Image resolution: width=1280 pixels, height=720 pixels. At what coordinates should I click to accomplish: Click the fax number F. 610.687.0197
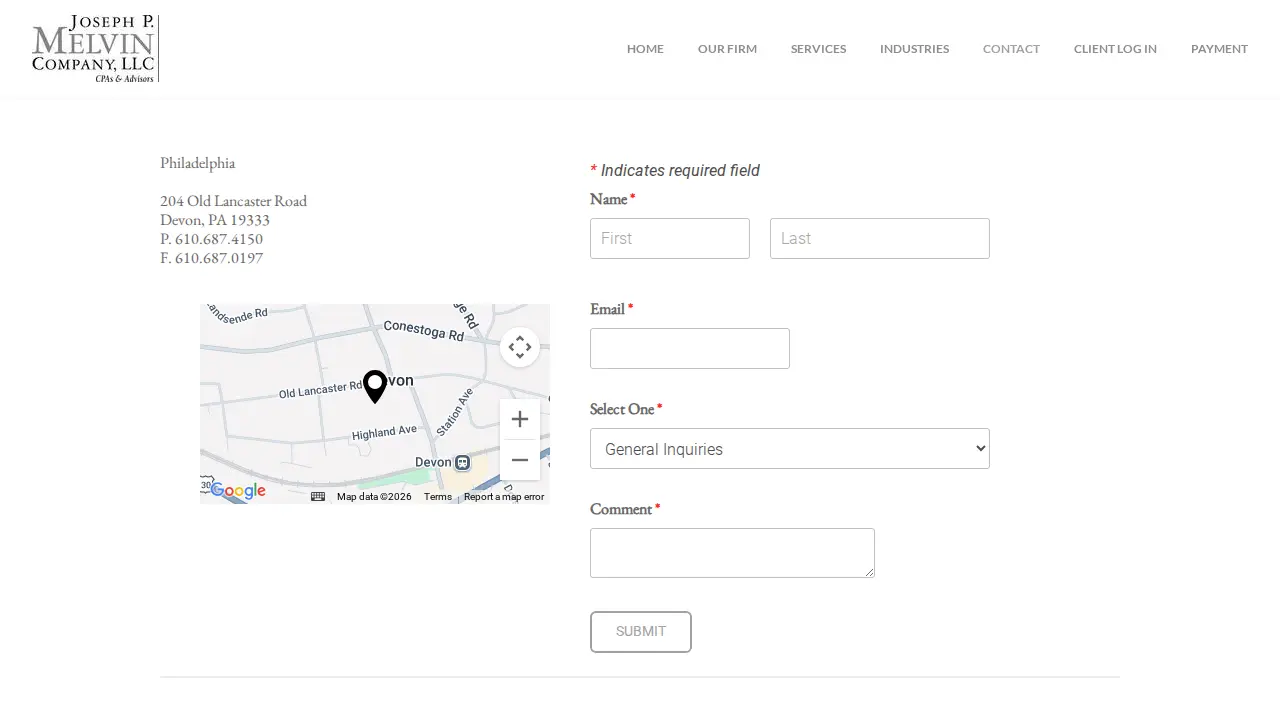211,258
